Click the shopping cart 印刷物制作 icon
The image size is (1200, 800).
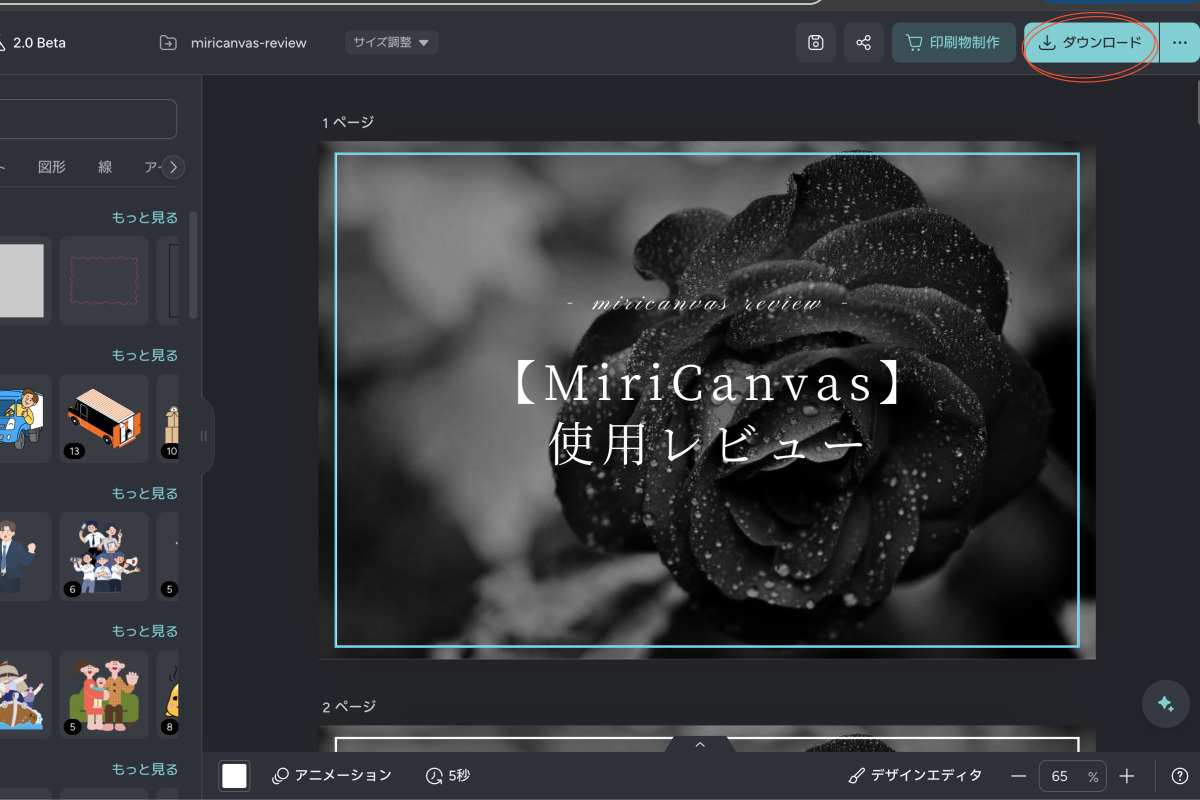(x=914, y=42)
